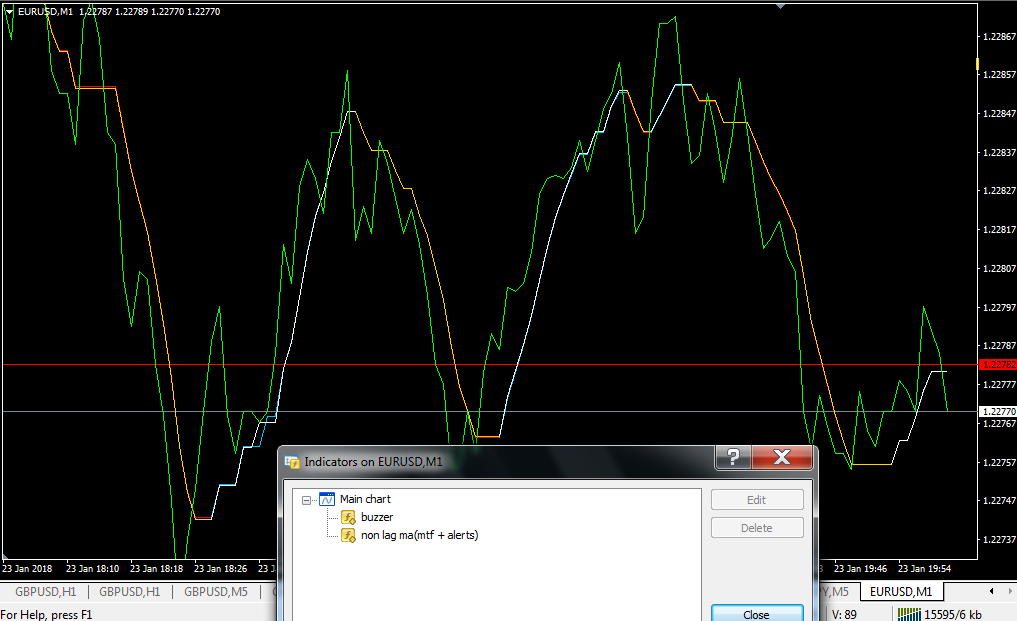Image resolution: width=1017 pixels, height=621 pixels.
Task: Click the connection status bars icon
Action: point(909,614)
